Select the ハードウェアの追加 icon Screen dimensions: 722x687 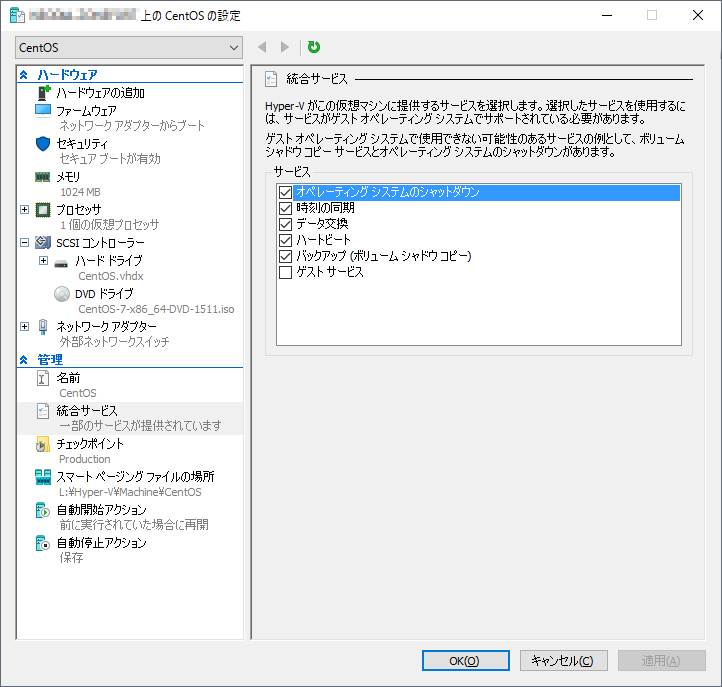[43, 93]
